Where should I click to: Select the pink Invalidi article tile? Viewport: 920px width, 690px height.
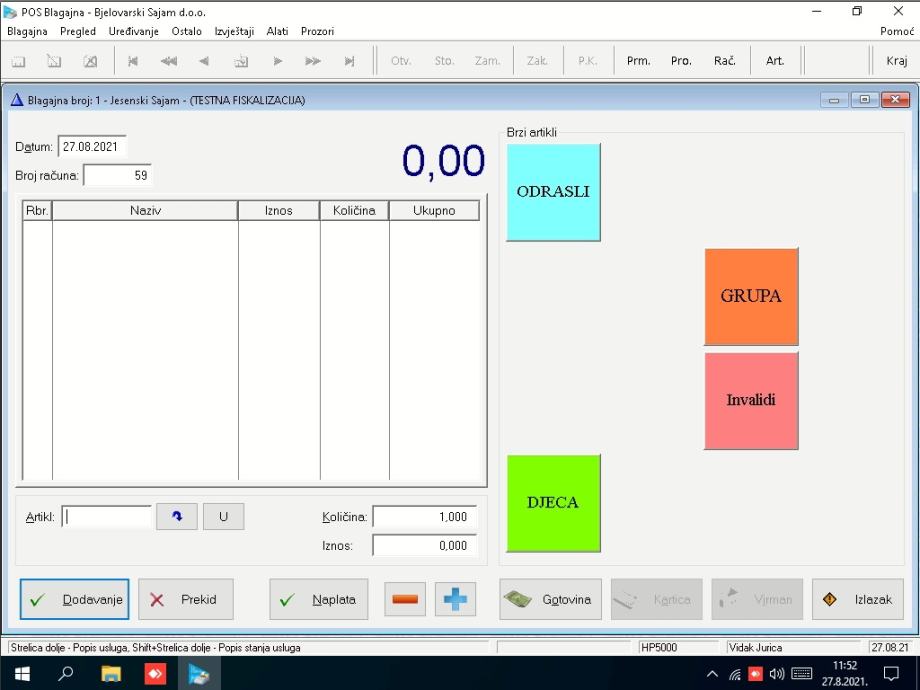751,401
